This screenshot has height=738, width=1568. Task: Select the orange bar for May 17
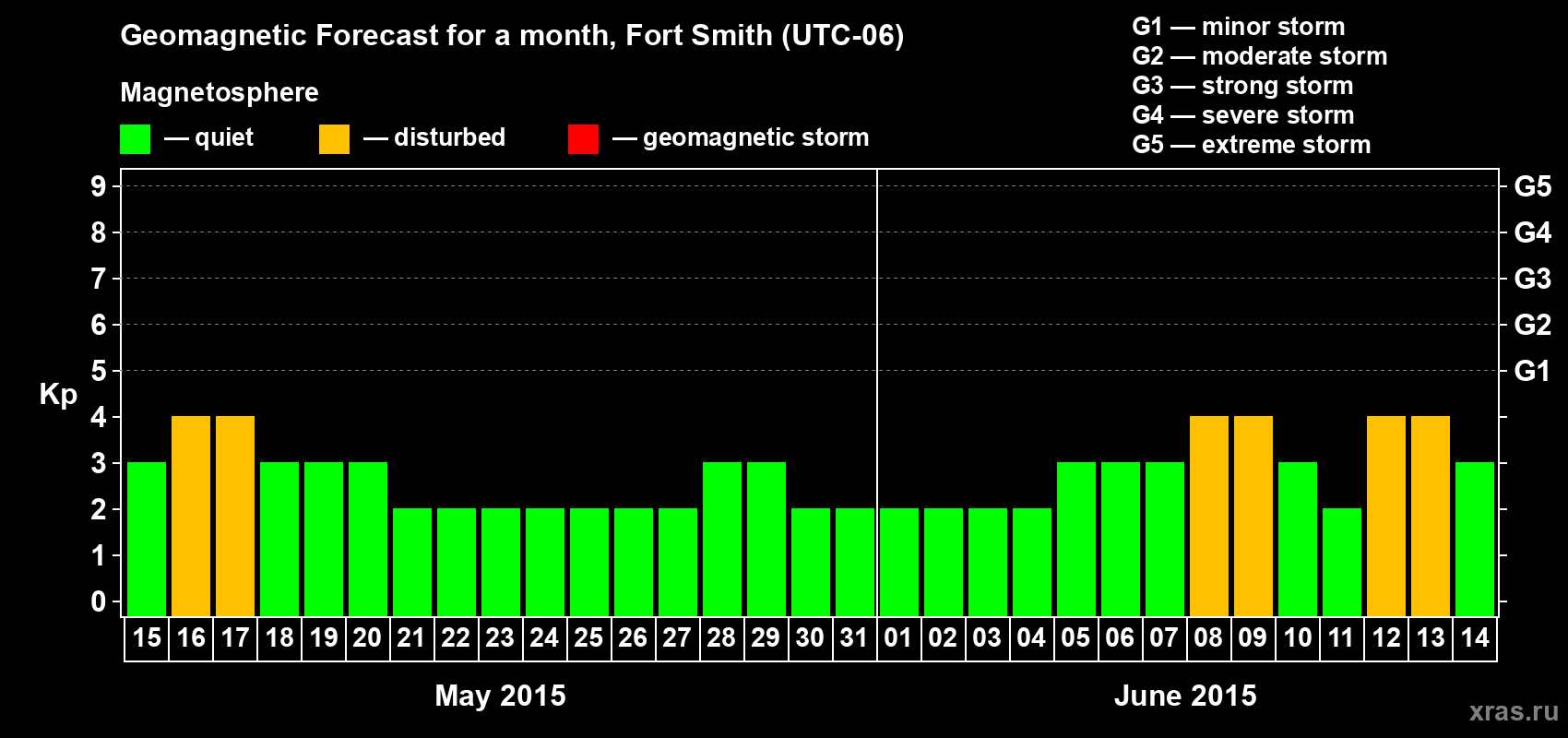pyautogui.click(x=235, y=516)
